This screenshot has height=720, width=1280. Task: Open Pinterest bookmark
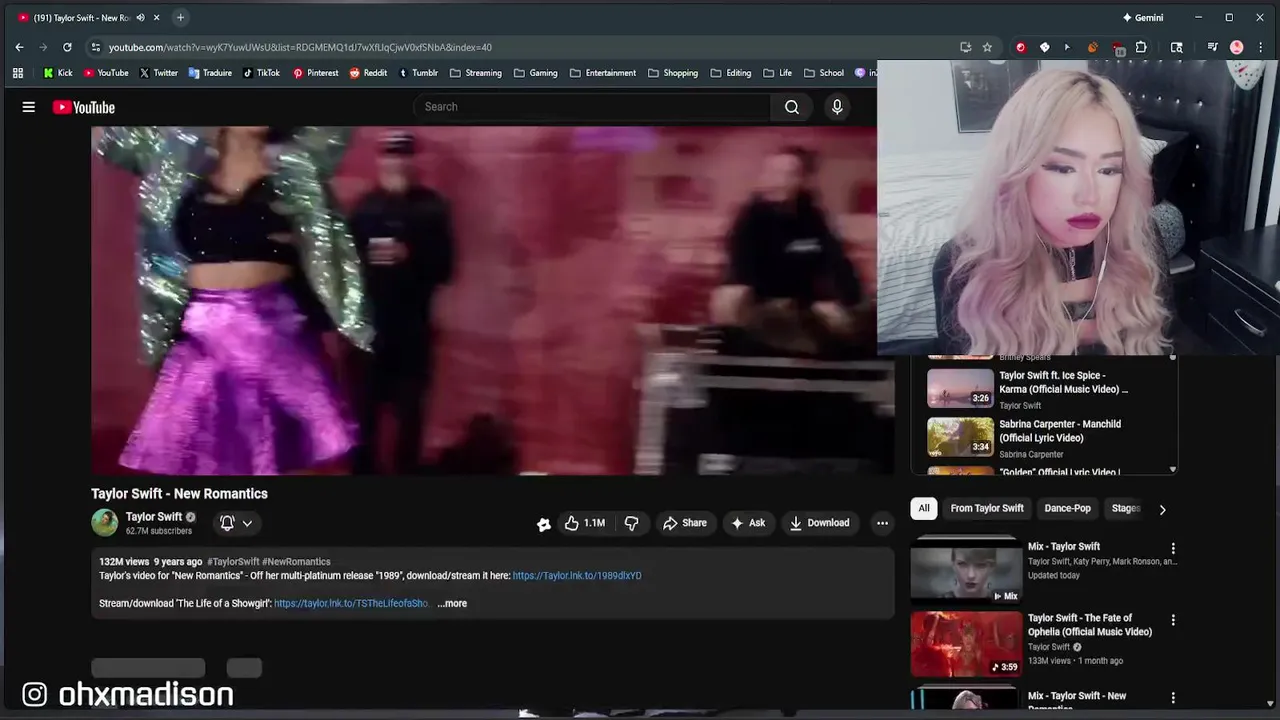pos(315,73)
